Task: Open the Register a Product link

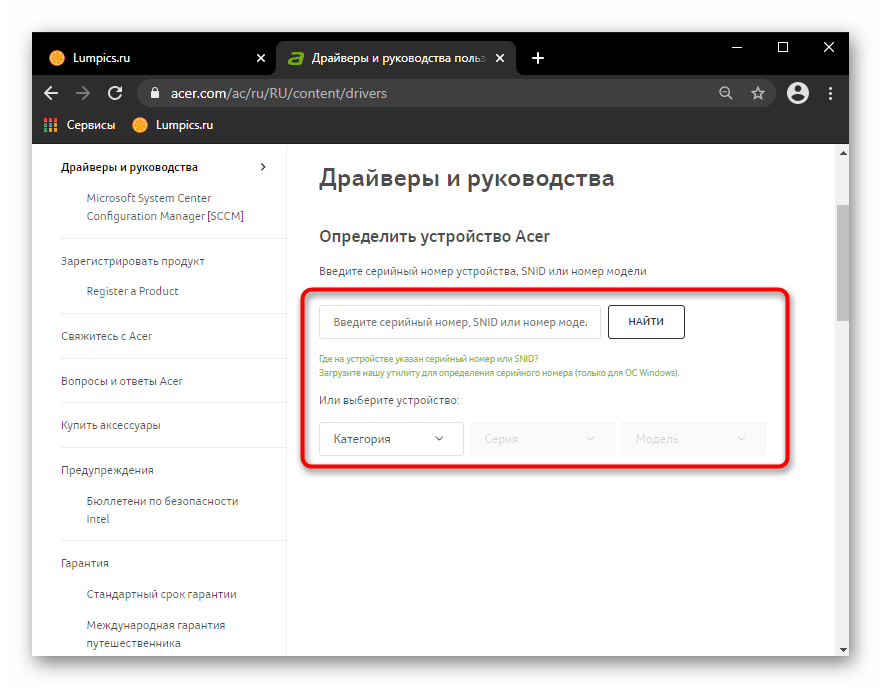Action: tap(133, 291)
